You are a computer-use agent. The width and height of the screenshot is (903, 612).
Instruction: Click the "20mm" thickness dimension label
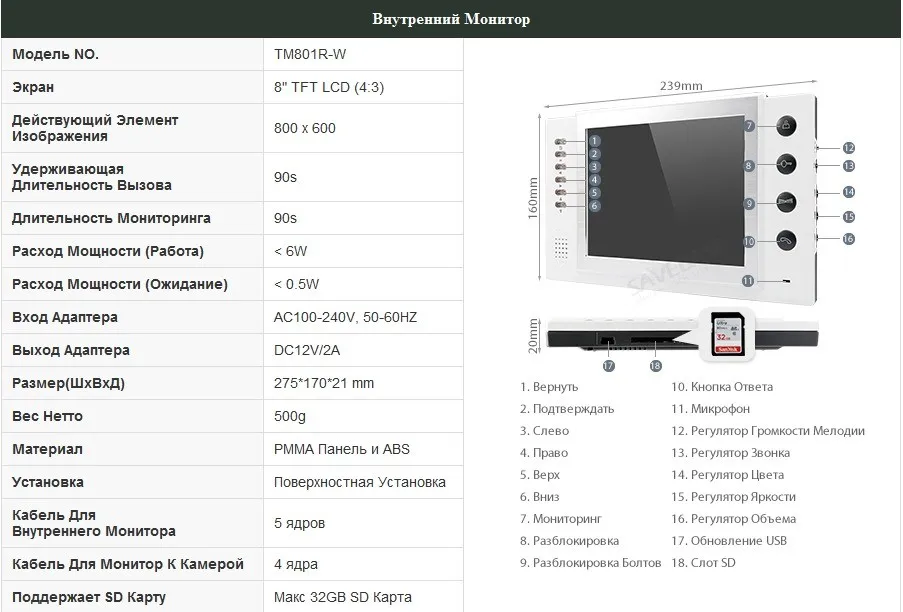pyautogui.click(x=533, y=335)
